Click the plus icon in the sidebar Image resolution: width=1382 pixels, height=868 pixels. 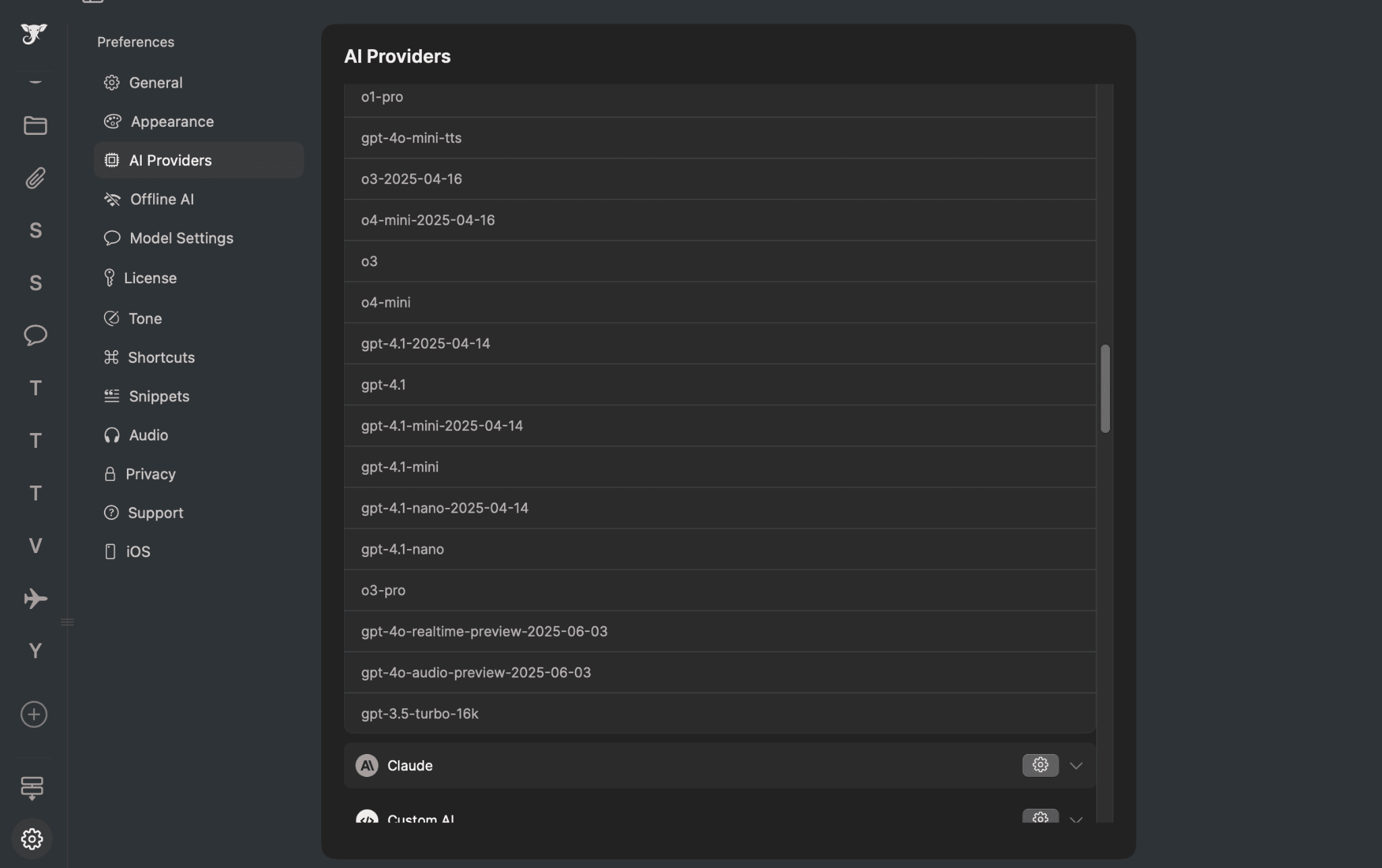pos(34,714)
